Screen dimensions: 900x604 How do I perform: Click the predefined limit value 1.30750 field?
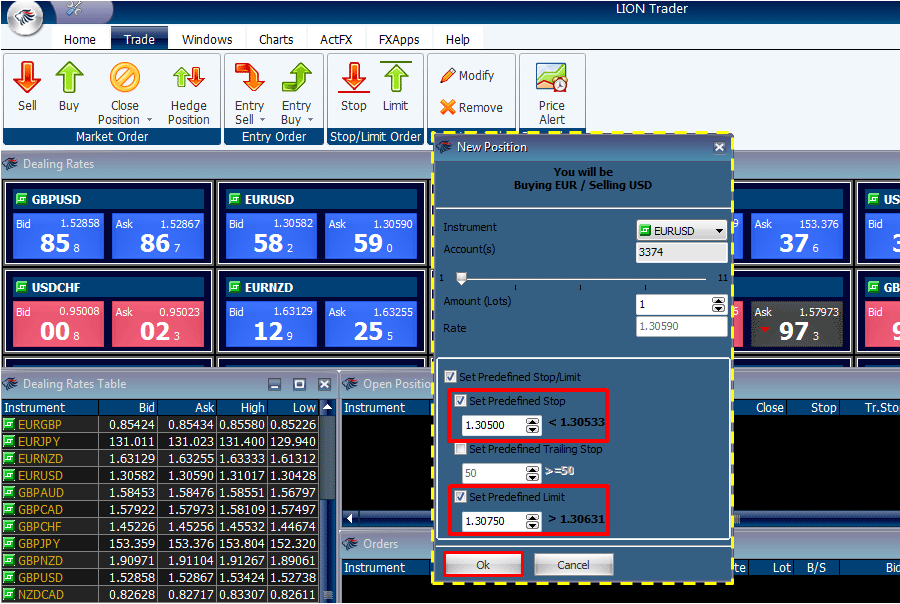494,521
